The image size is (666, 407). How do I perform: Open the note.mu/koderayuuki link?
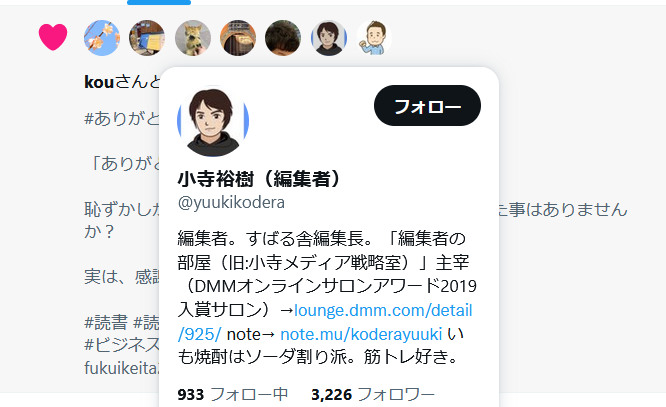[361, 334]
